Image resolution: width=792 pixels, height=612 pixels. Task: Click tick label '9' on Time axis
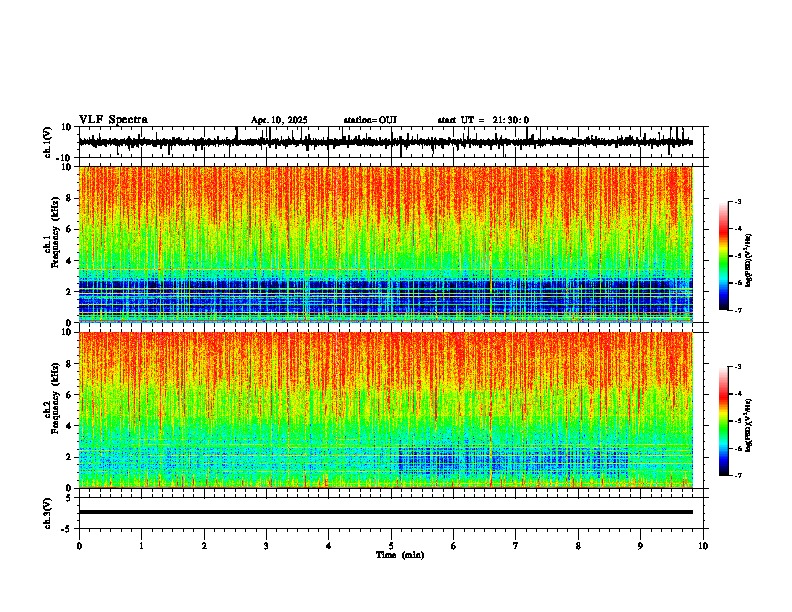point(640,546)
